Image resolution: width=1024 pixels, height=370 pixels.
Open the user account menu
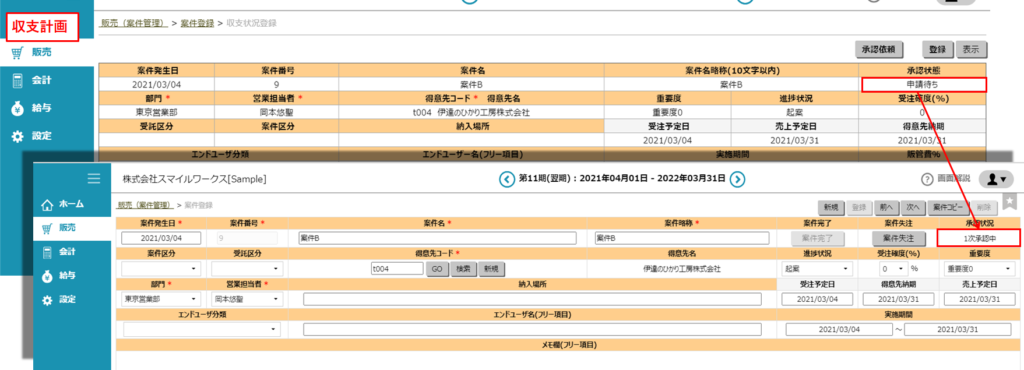(995, 179)
